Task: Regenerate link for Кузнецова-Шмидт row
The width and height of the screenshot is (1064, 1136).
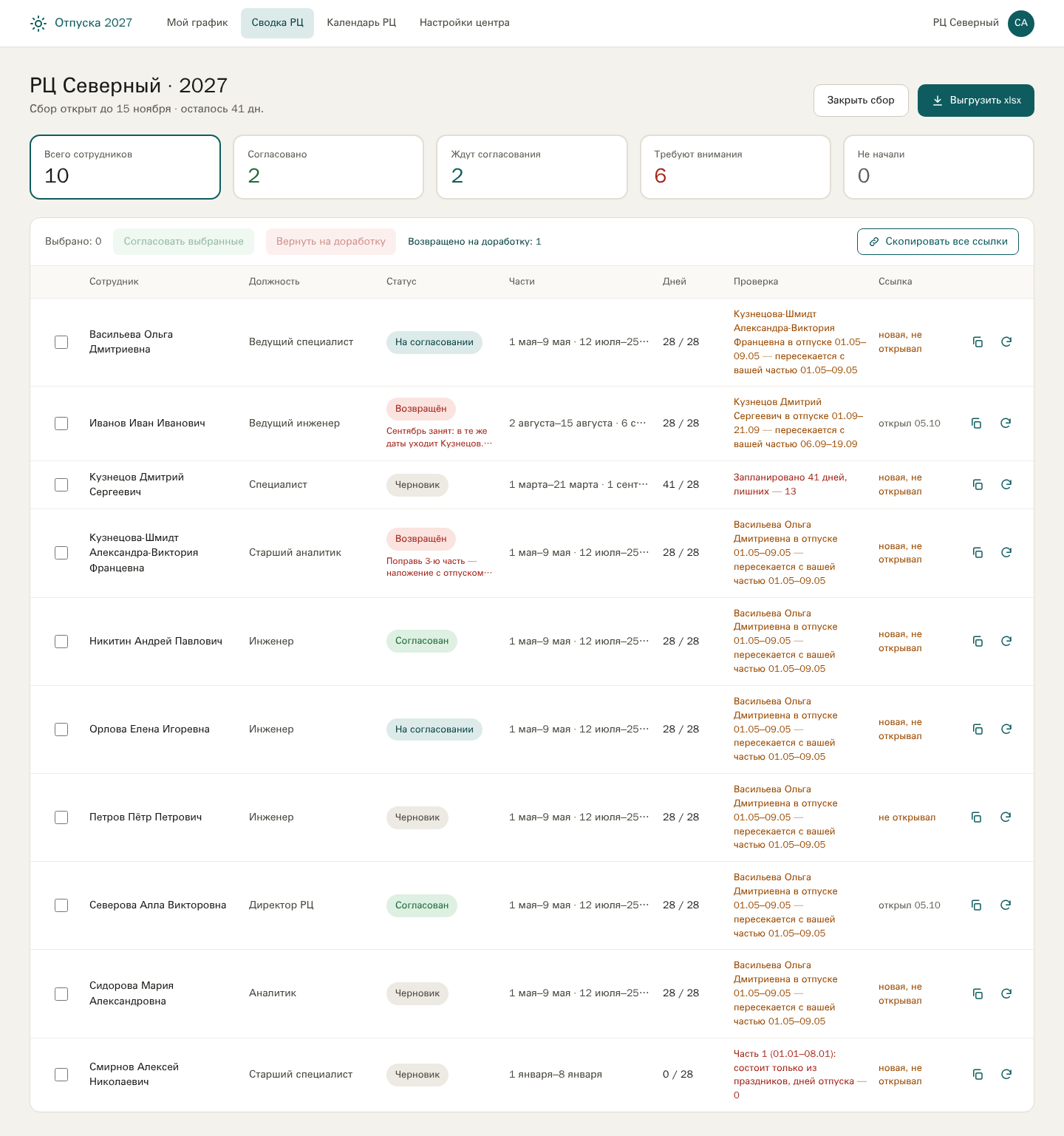Action: pos(1006,553)
